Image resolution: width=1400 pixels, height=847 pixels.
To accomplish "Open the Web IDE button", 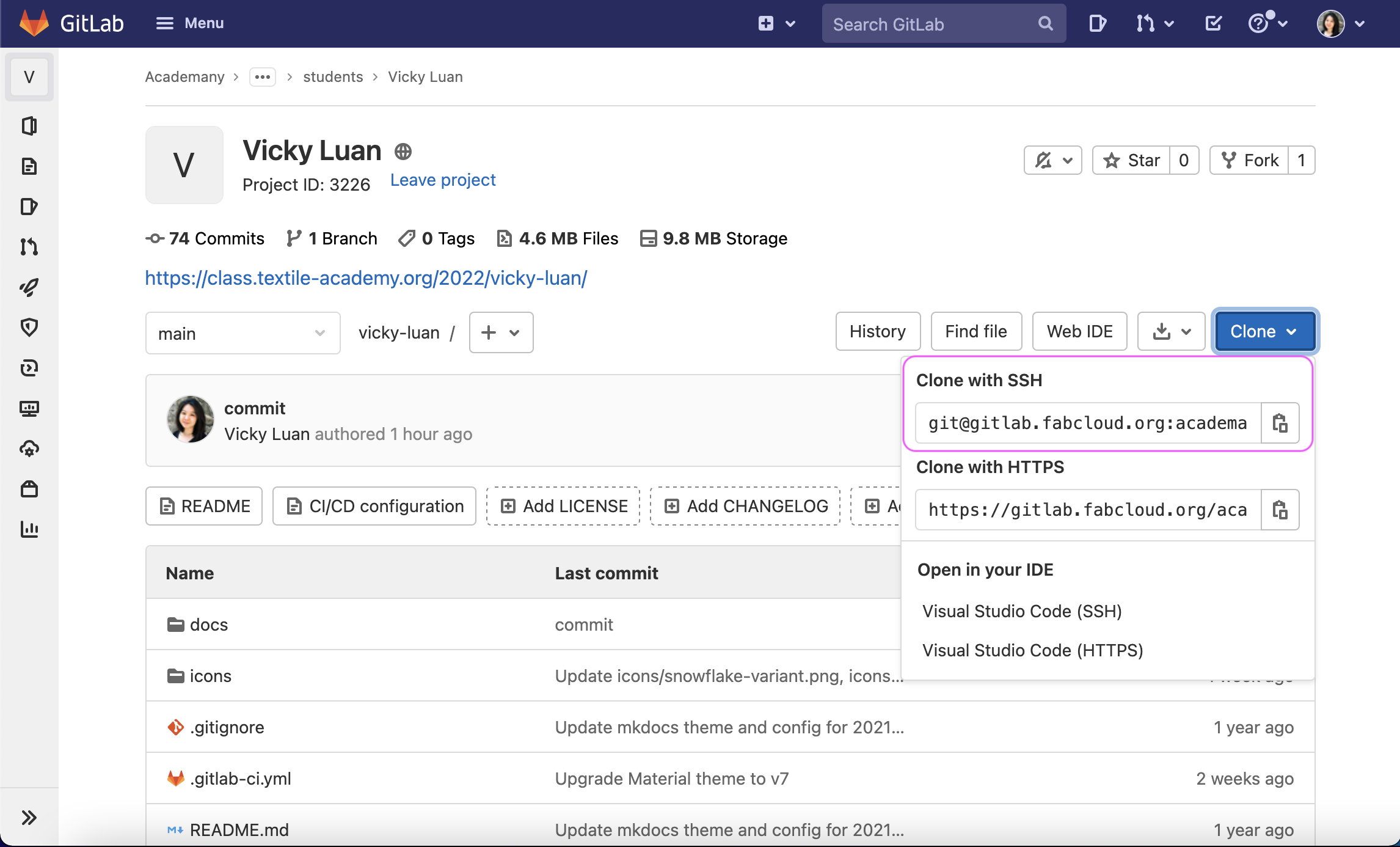I will (x=1080, y=331).
